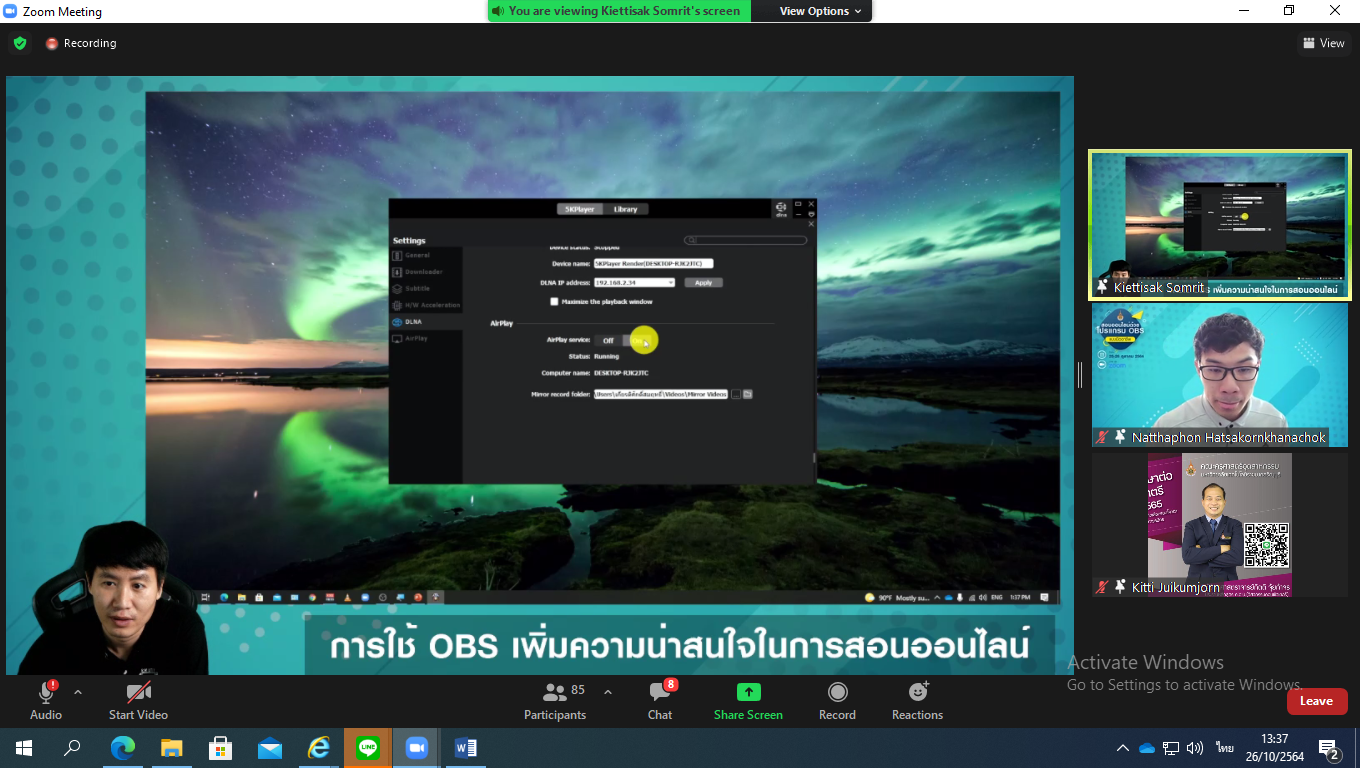Screen dimensions: 1360x768
Task: Open LINE app from taskbar
Action: click(367, 748)
